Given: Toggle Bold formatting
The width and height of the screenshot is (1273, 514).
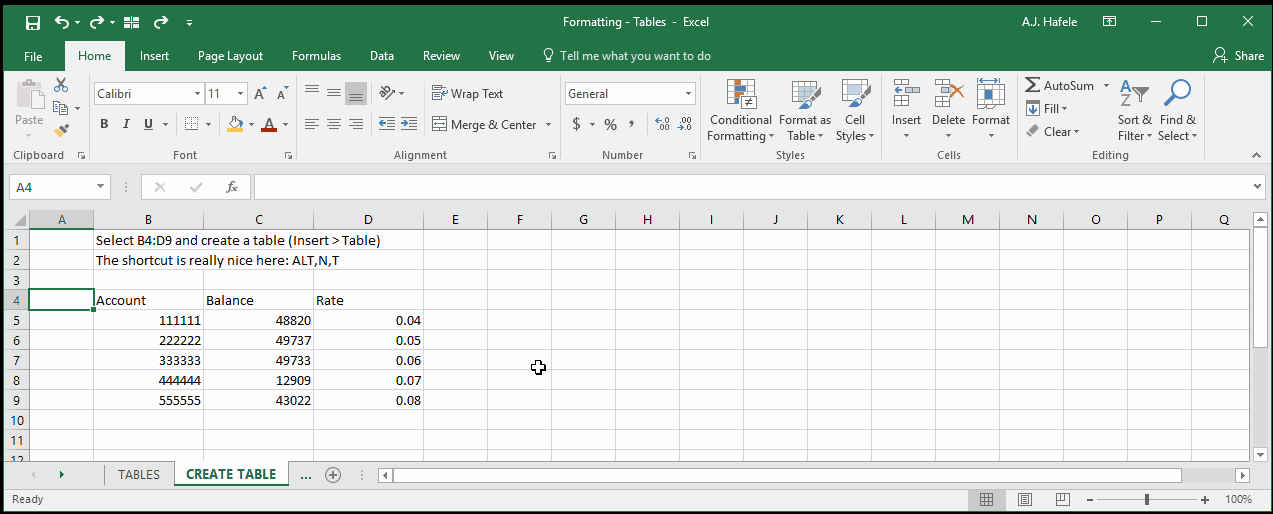Looking at the screenshot, I should coord(104,124).
